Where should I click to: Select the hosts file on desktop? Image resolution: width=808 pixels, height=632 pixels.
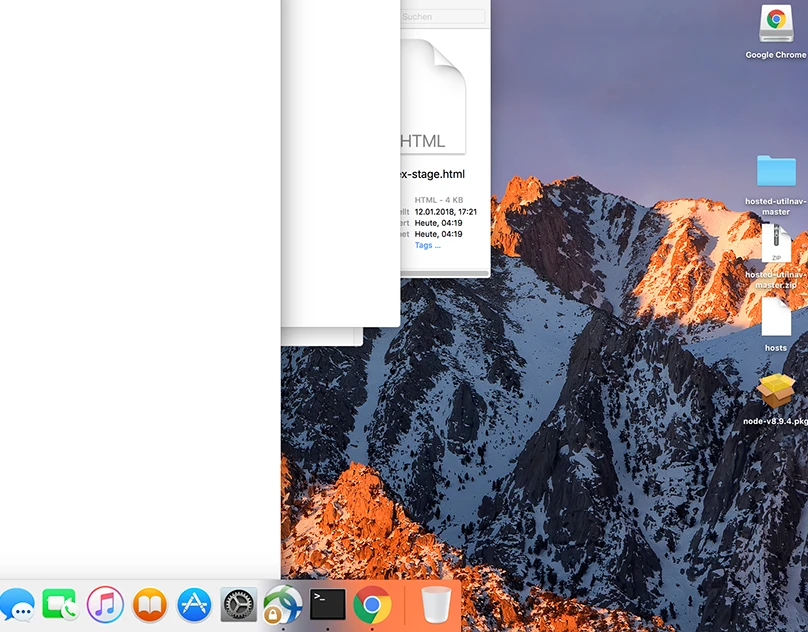pyautogui.click(x=776, y=318)
